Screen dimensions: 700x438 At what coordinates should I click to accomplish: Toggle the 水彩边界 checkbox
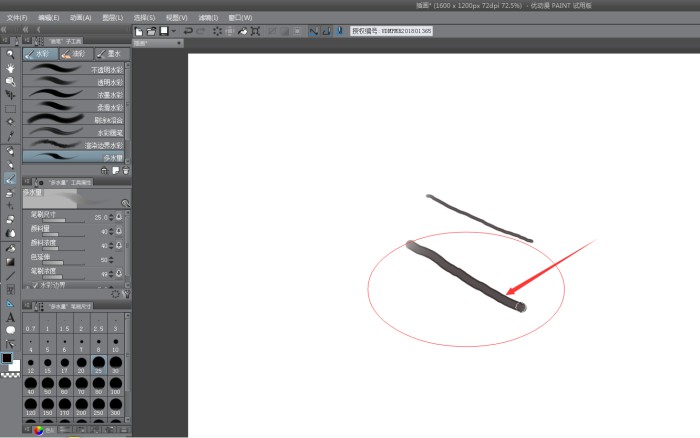tap(34, 285)
